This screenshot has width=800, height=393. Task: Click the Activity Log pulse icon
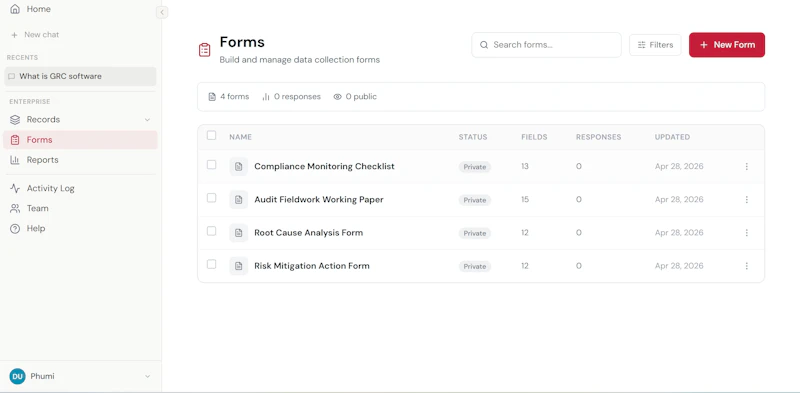[15, 188]
